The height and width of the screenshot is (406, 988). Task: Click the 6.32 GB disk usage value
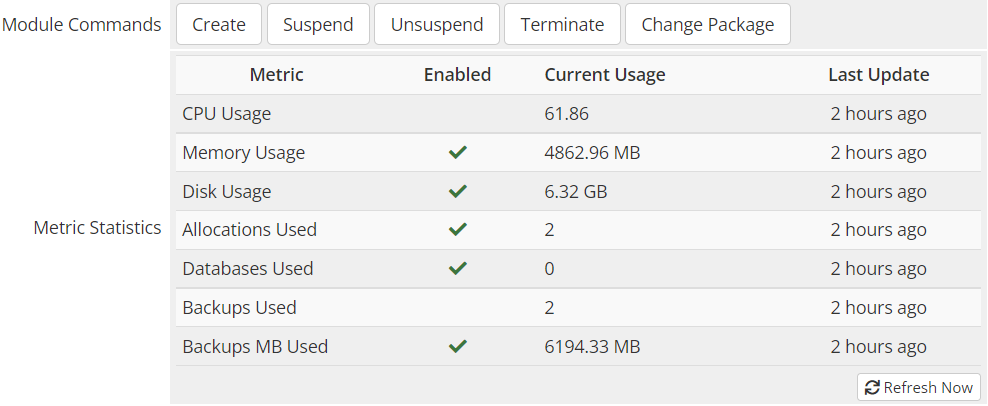(575, 191)
